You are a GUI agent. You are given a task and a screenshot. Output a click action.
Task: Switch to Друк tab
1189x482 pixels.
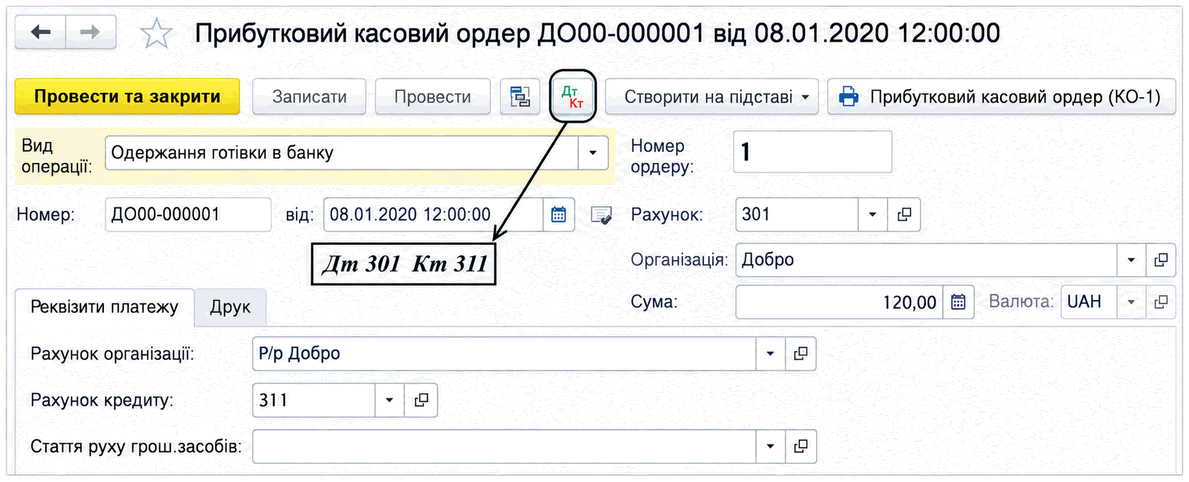230,307
